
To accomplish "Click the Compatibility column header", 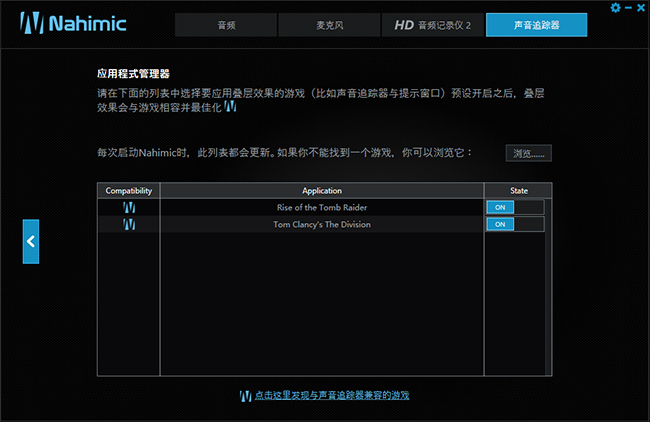I will [x=129, y=191].
